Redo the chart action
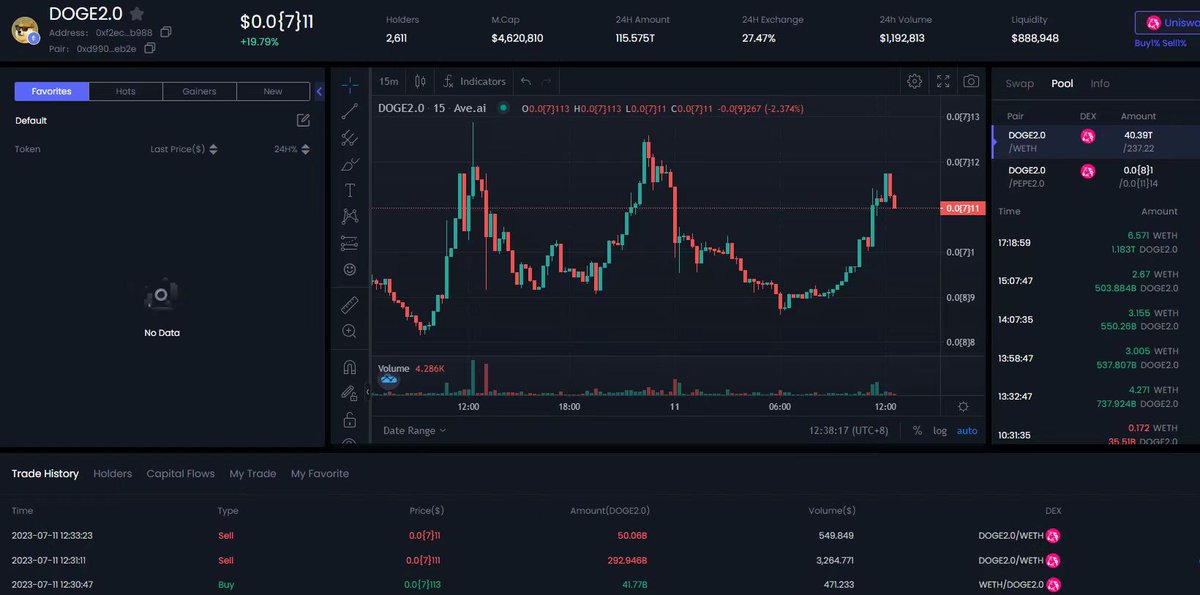Viewport: 1200px width, 595px height. (546, 81)
